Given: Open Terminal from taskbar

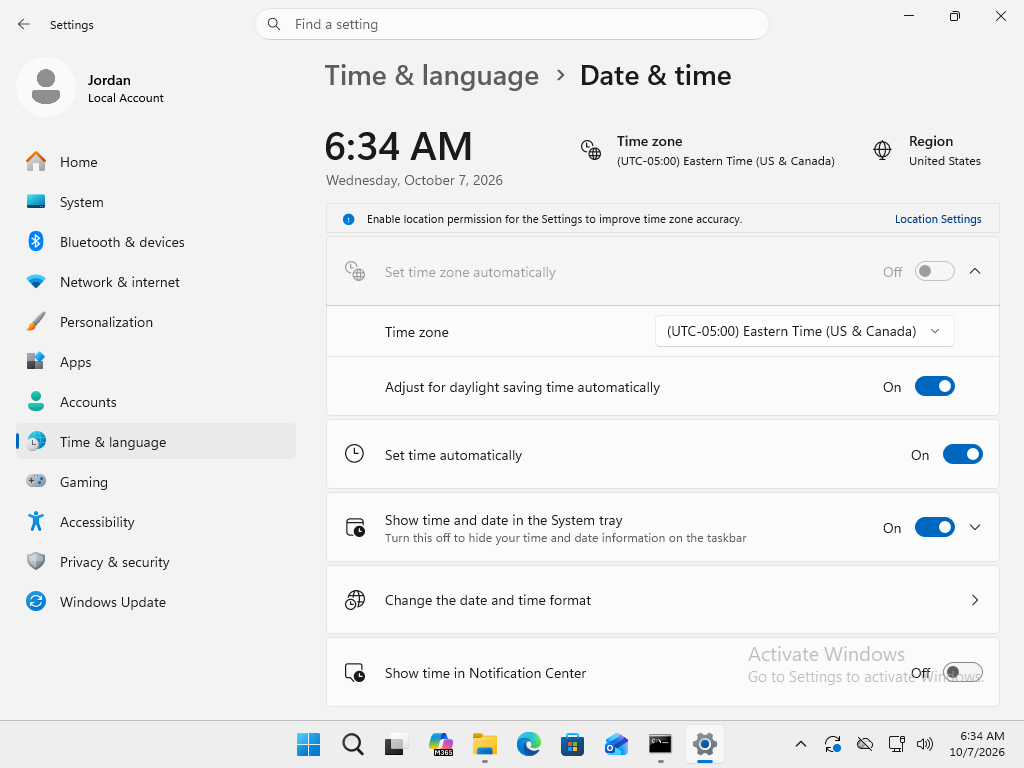Looking at the screenshot, I should tap(660, 744).
